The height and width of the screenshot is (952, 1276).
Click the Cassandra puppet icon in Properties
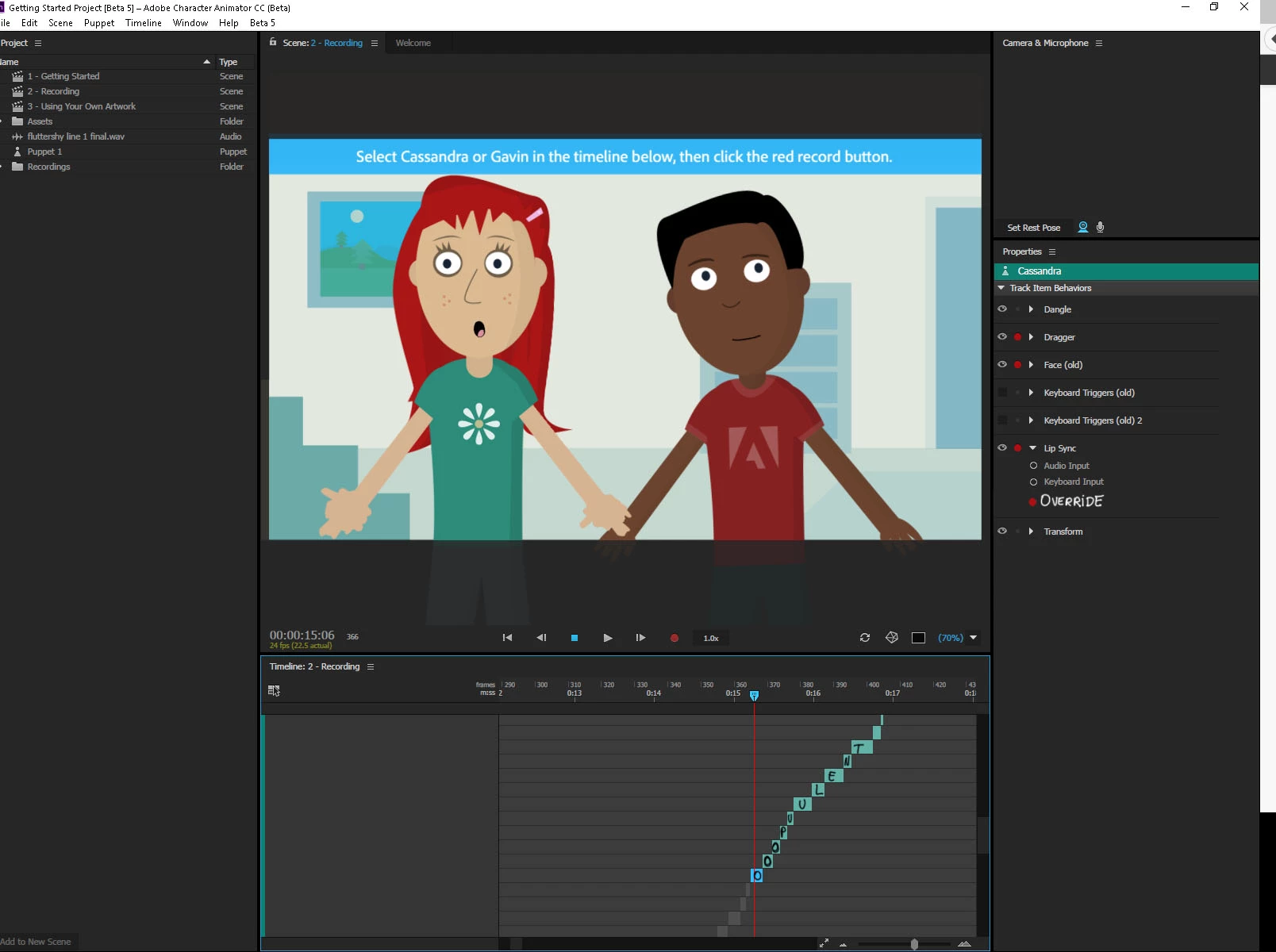[1005, 271]
